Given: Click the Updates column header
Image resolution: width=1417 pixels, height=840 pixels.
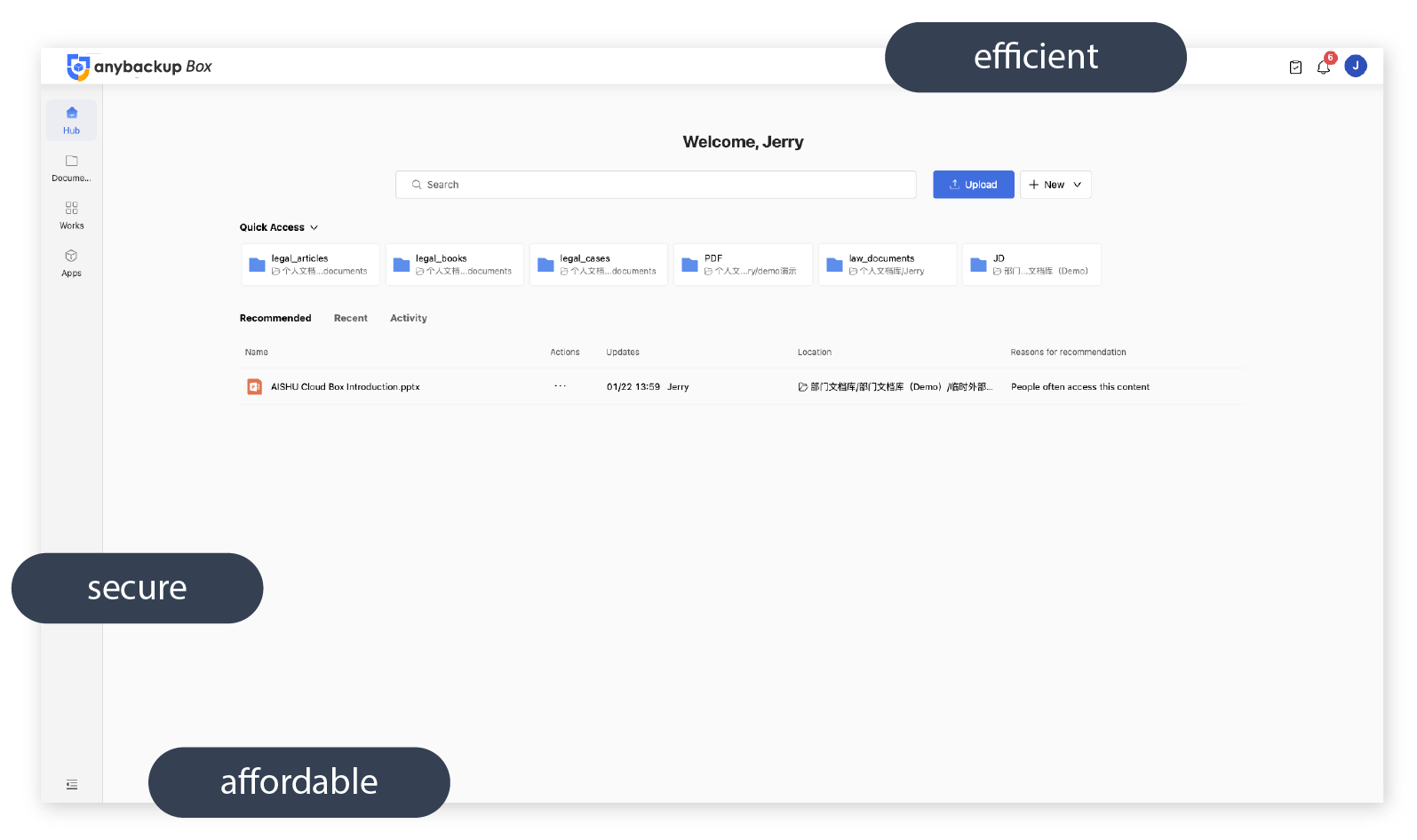Looking at the screenshot, I should 623,353.
